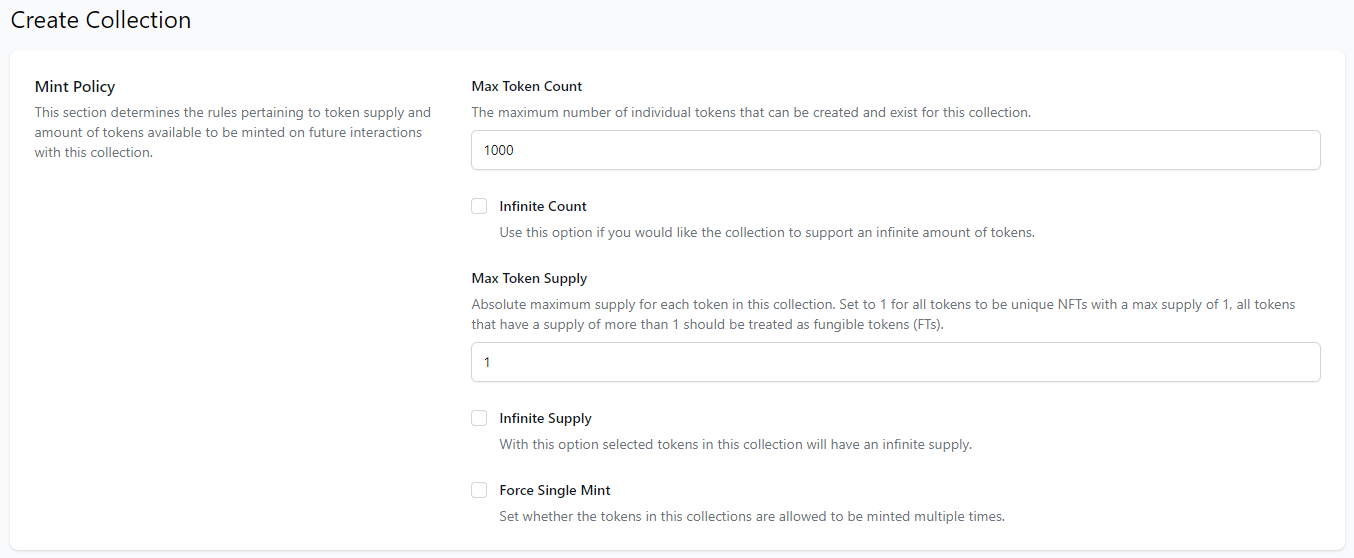The image size is (1354, 558).
Task: Click the minted multiple times help text
Action: pos(752,517)
